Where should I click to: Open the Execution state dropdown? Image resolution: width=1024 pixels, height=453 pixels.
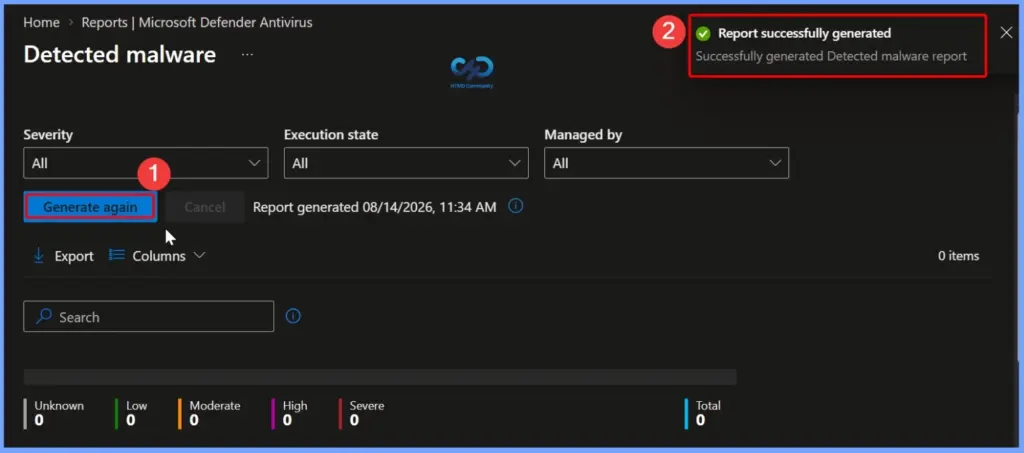tap(406, 163)
